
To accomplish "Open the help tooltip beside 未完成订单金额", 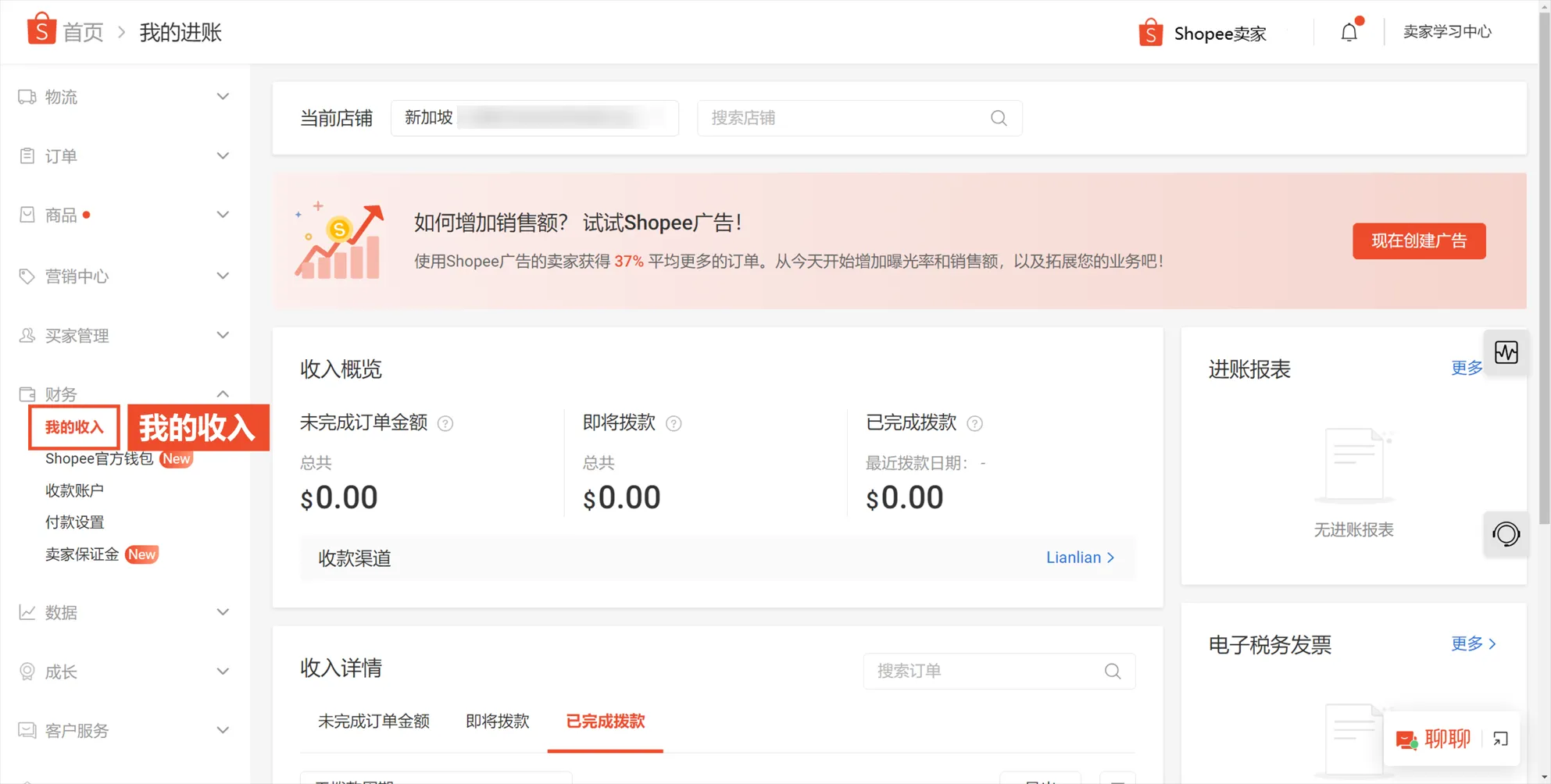I will pos(445,423).
